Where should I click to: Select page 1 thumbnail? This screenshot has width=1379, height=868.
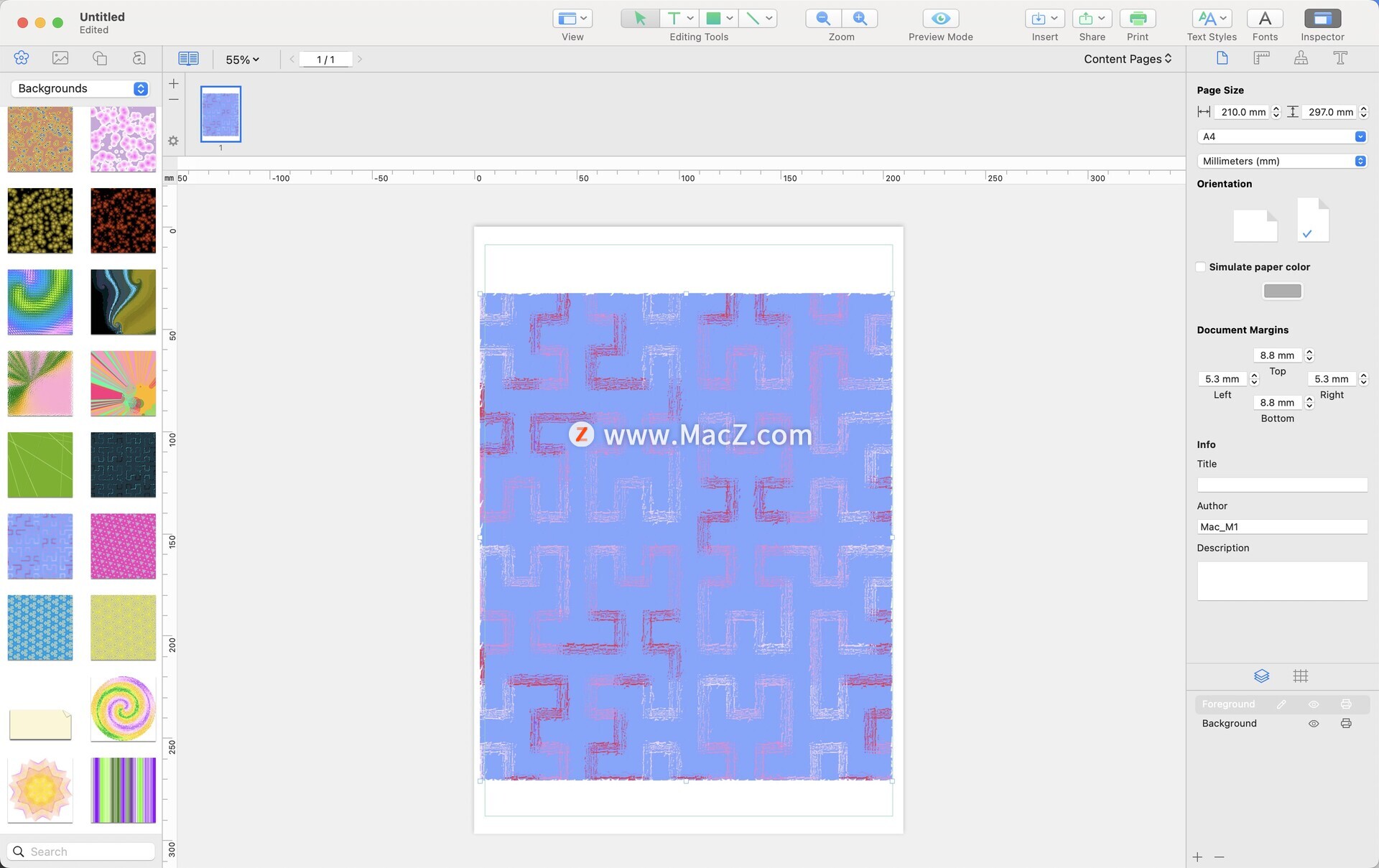pos(220,114)
